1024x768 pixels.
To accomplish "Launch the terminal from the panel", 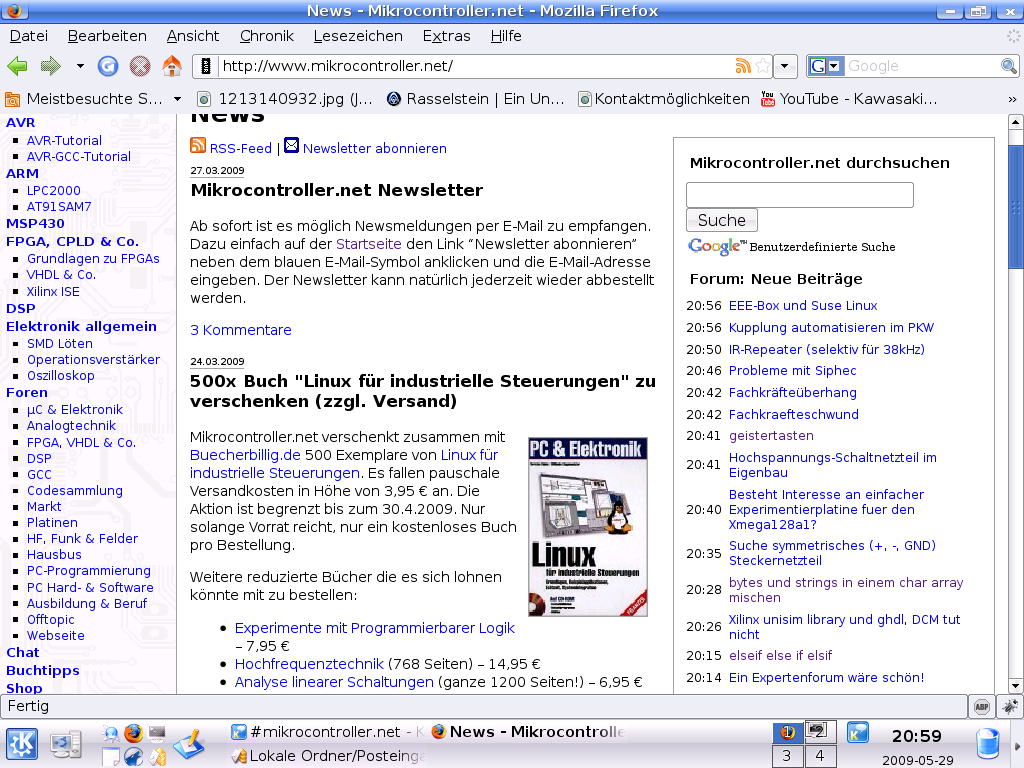I will [157, 733].
